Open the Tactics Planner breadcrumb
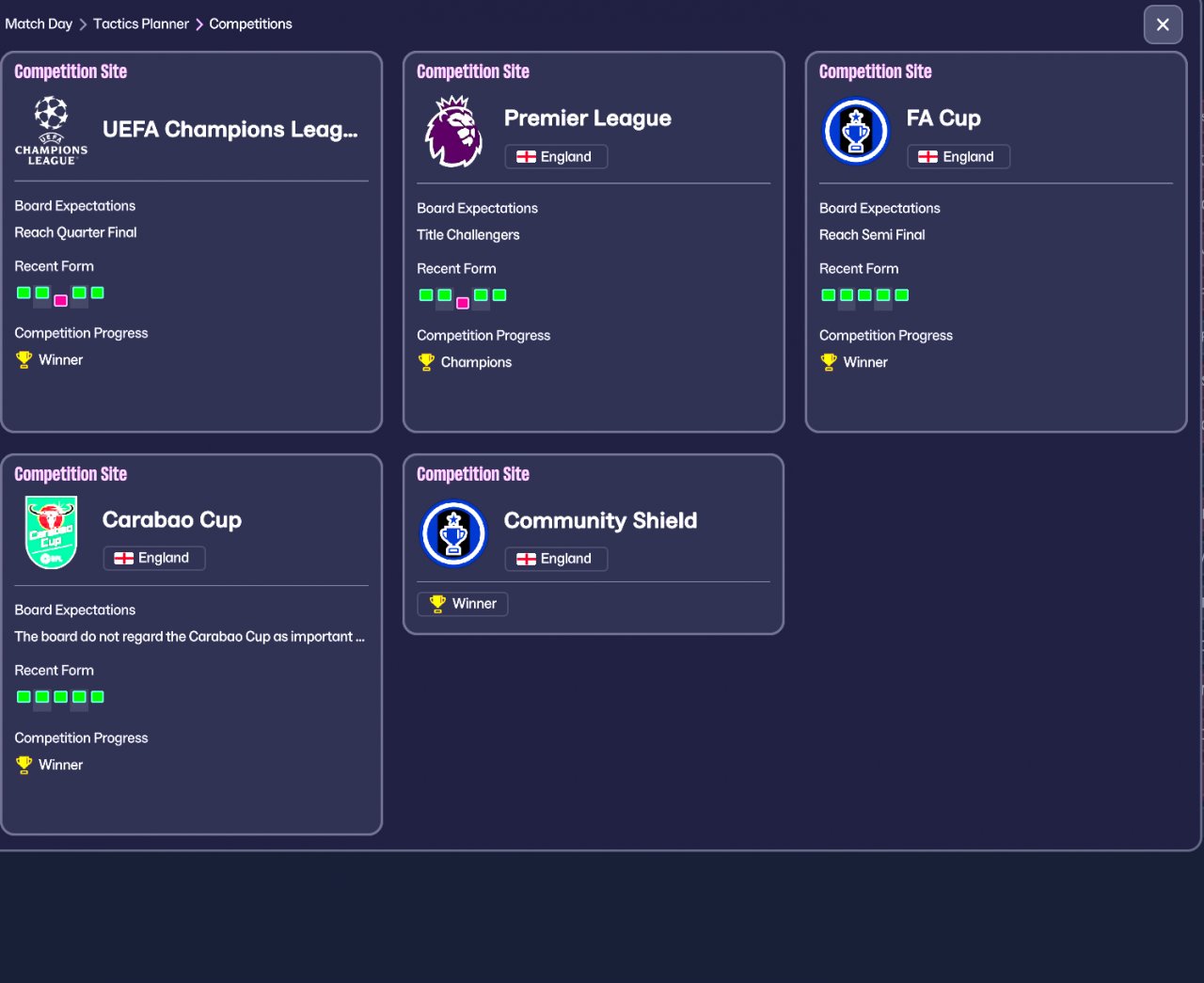The image size is (1204, 983). 141,24
